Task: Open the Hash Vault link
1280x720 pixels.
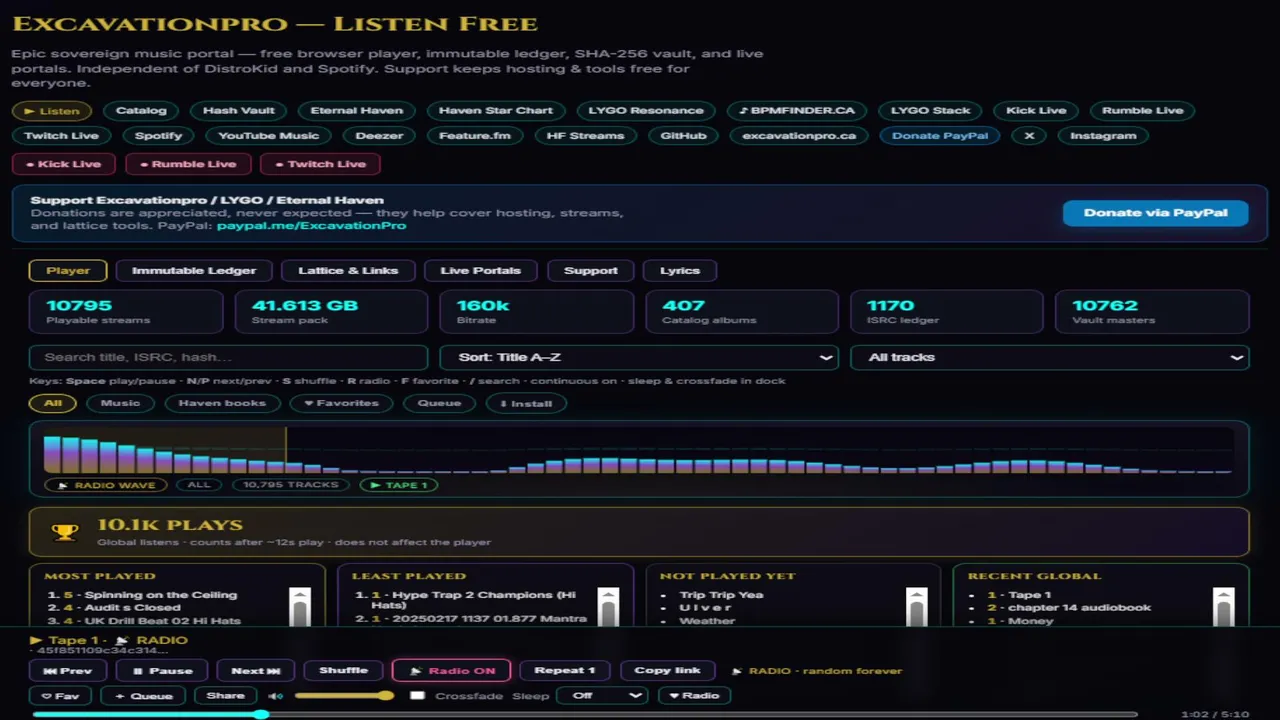Action: 238,111
